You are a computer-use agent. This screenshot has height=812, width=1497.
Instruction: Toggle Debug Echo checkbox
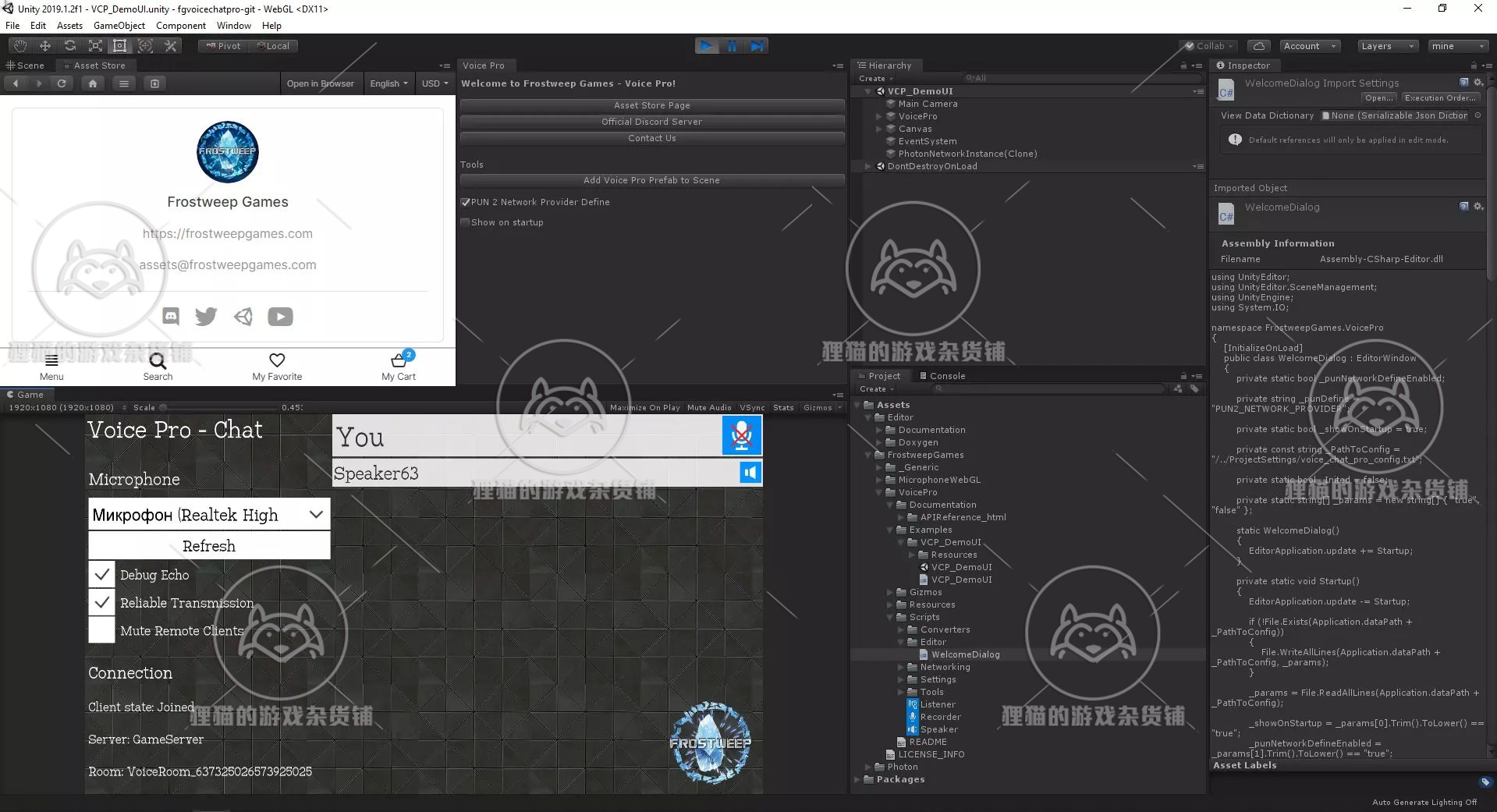(102, 575)
